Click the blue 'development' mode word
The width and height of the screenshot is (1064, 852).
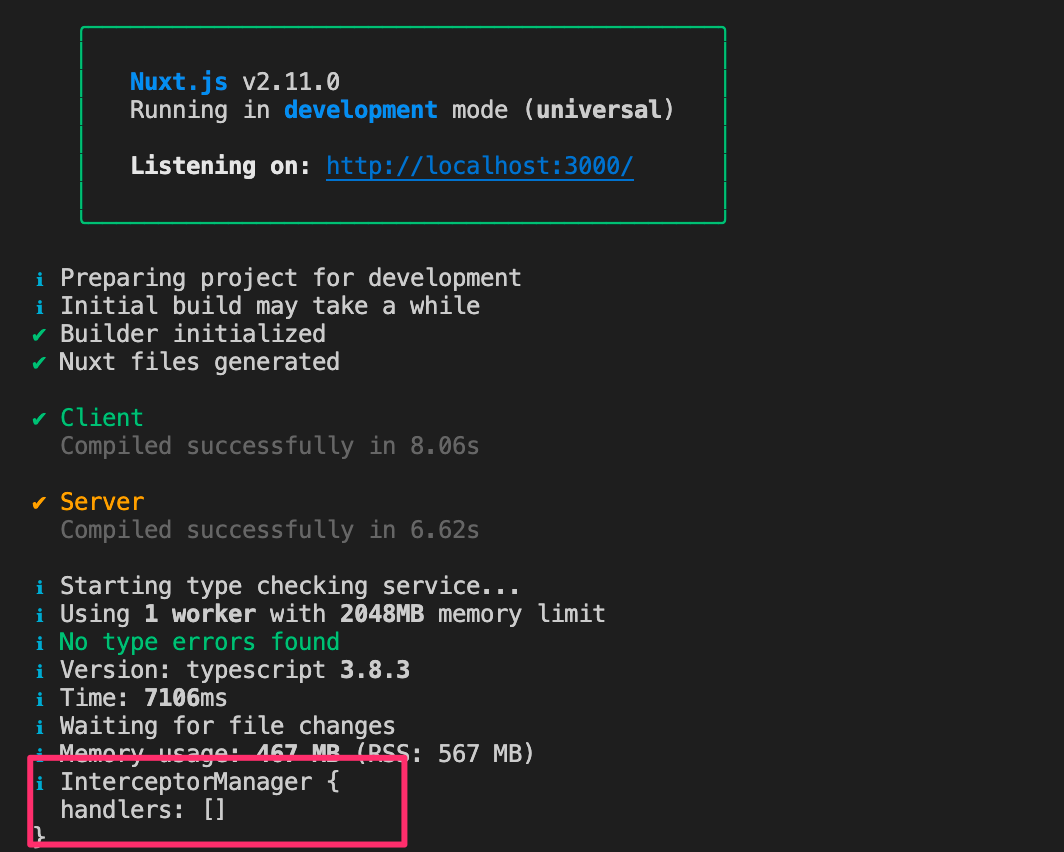point(360,110)
